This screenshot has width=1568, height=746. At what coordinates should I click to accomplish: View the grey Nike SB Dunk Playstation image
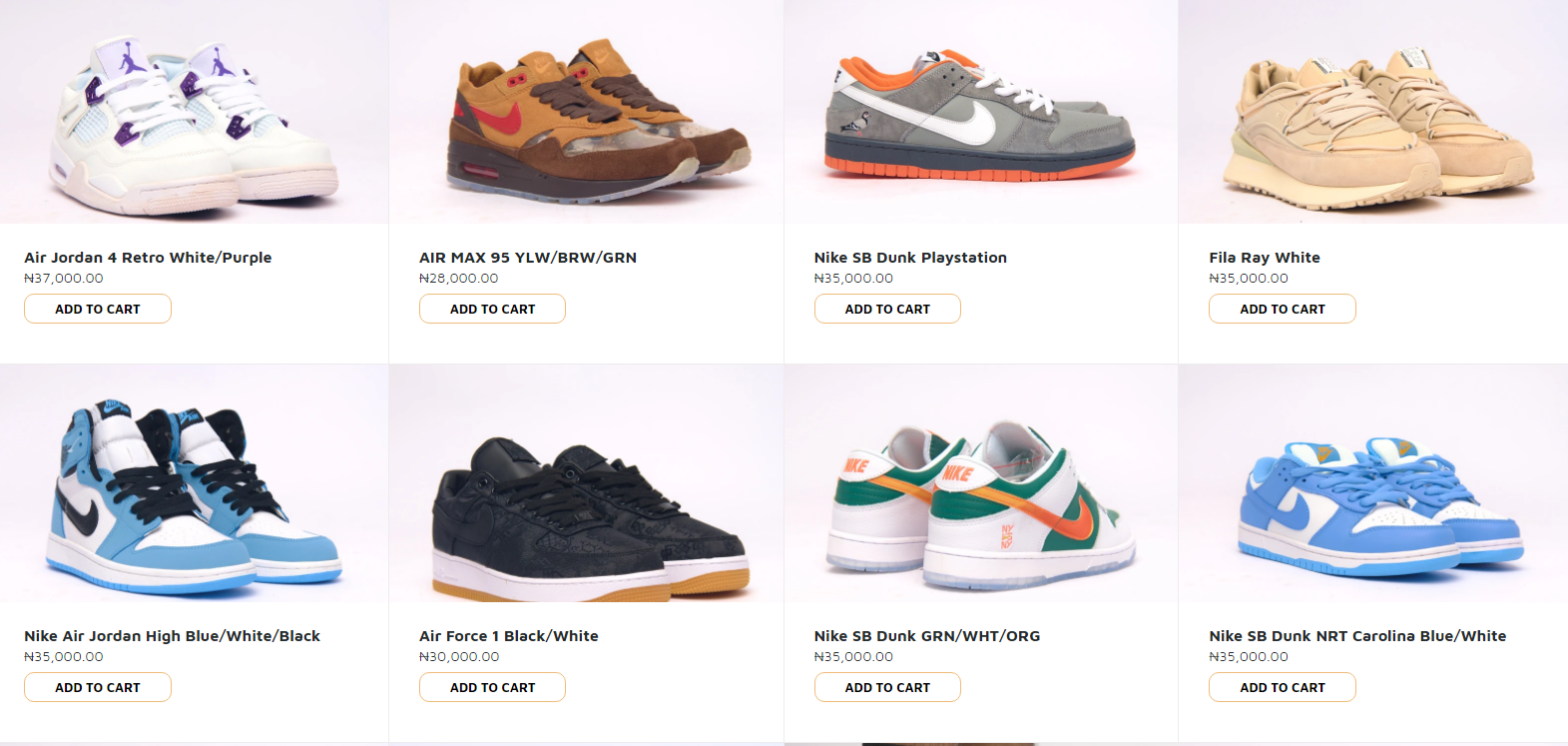click(981, 112)
